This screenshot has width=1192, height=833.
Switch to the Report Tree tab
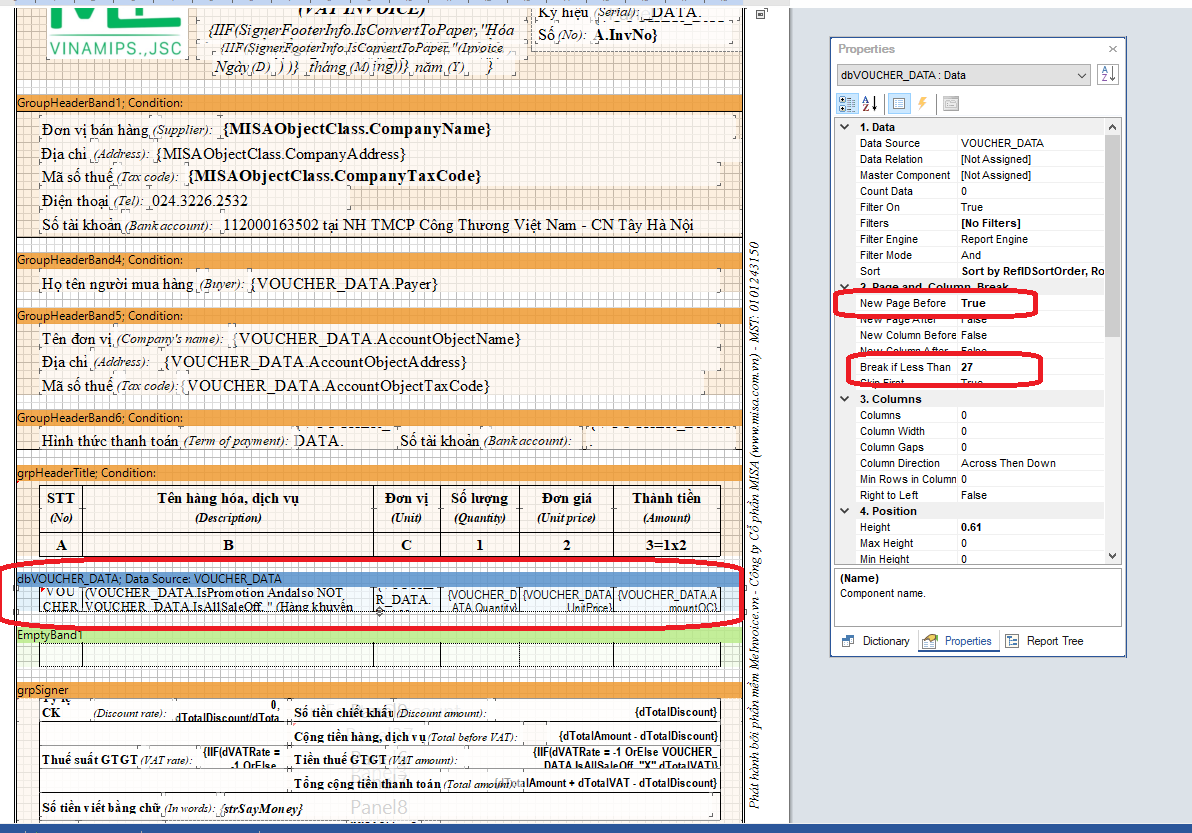pos(1045,641)
